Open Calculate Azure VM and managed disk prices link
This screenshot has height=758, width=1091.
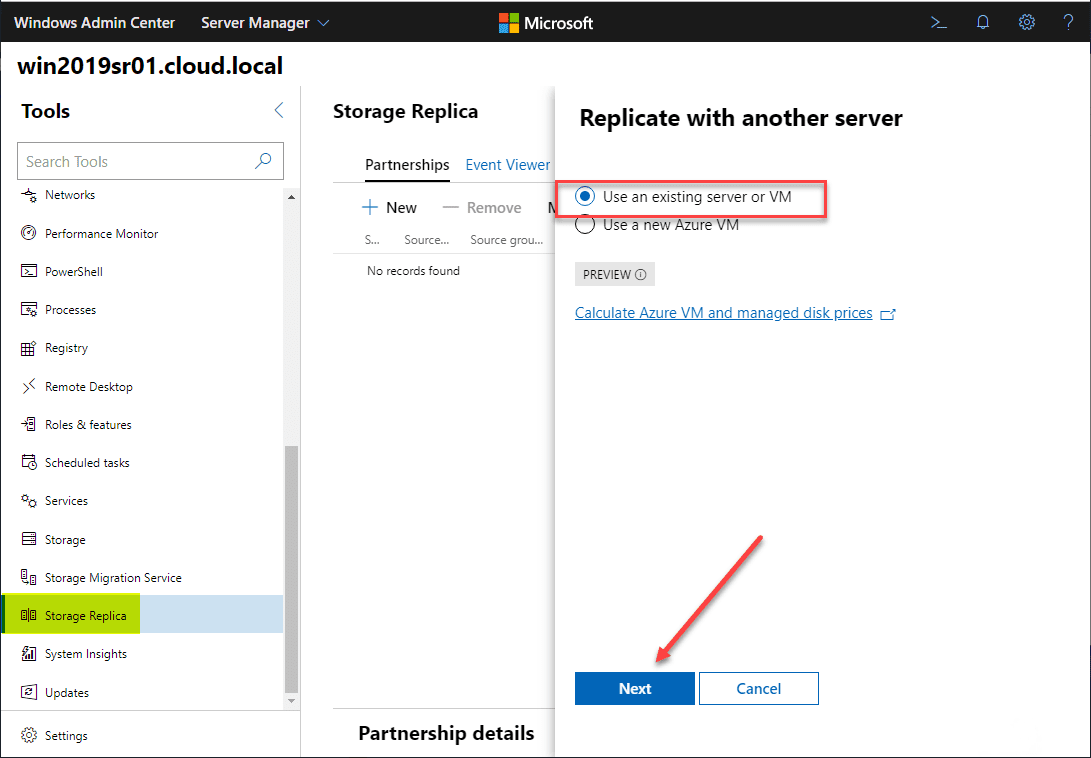(x=723, y=313)
